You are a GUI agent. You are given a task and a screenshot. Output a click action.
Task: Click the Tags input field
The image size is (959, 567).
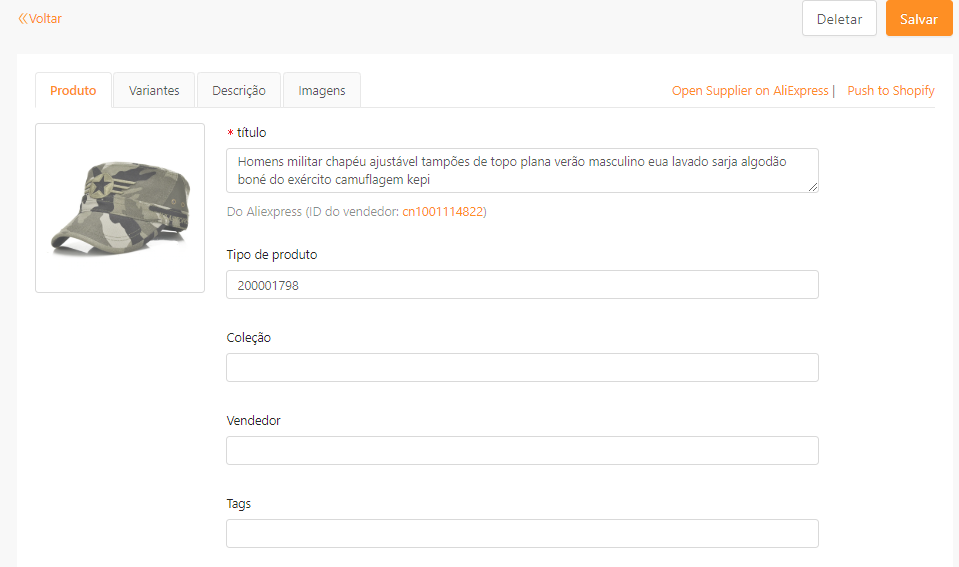pyautogui.click(x=522, y=533)
